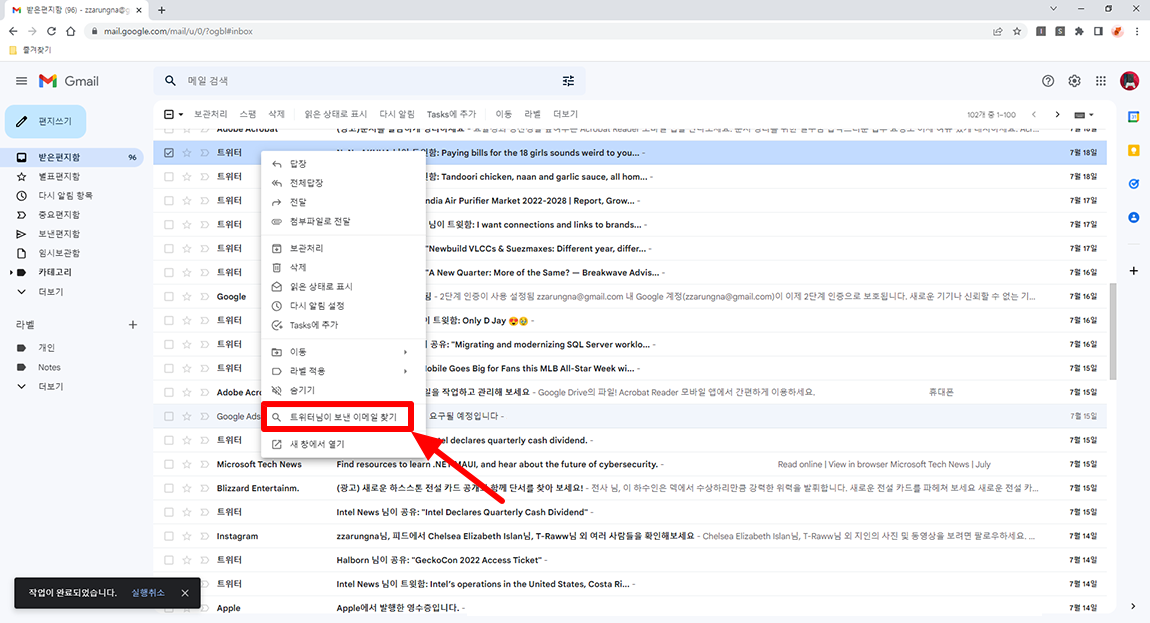1150x623 pixels.
Task: Tick the Microsoft Tech News email checkbox
Action: (x=169, y=464)
